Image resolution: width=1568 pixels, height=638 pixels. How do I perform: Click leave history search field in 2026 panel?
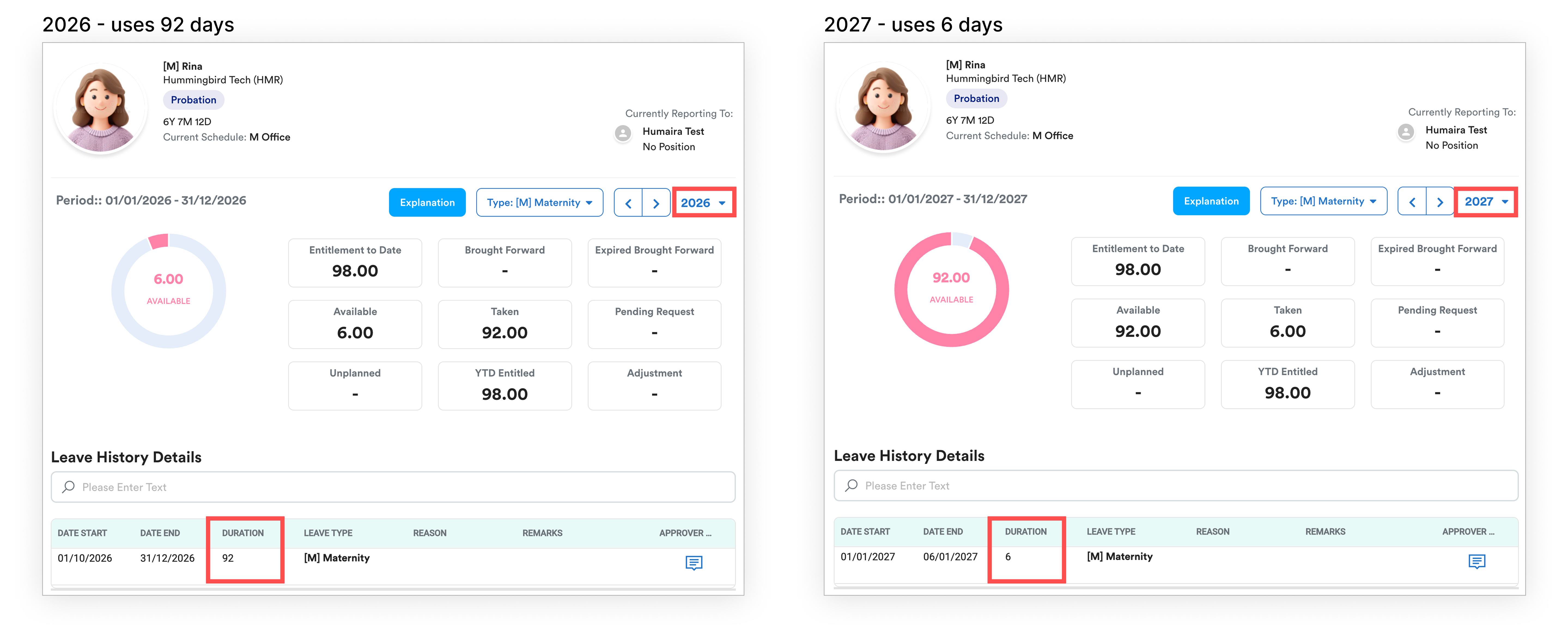(393, 487)
